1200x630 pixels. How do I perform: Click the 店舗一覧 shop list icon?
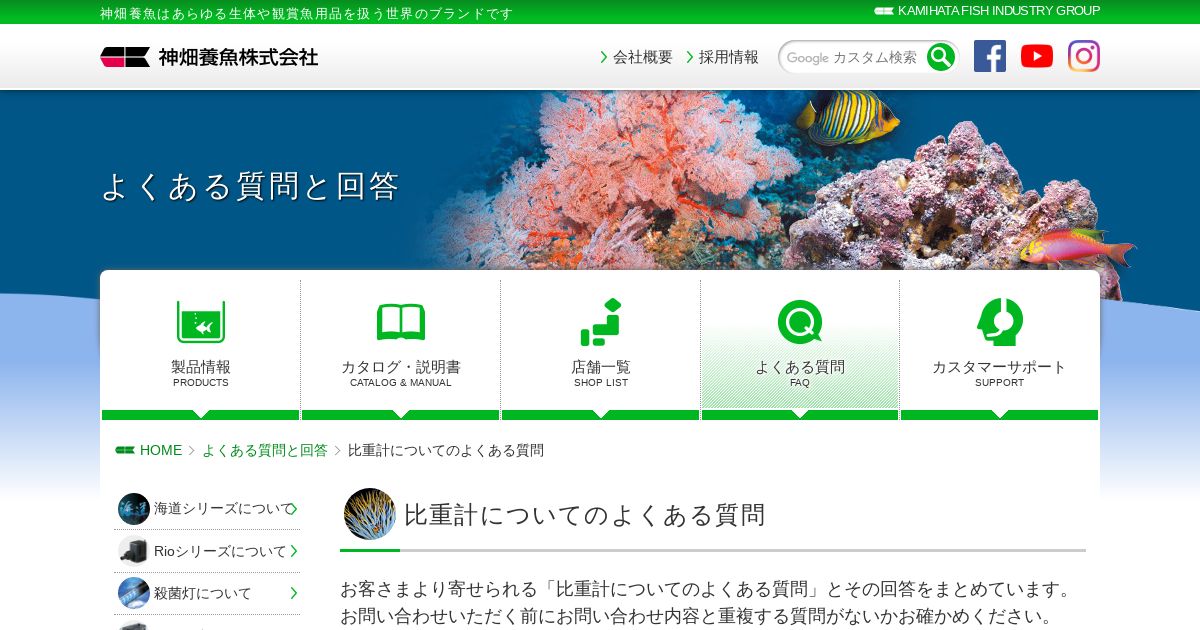coord(601,322)
